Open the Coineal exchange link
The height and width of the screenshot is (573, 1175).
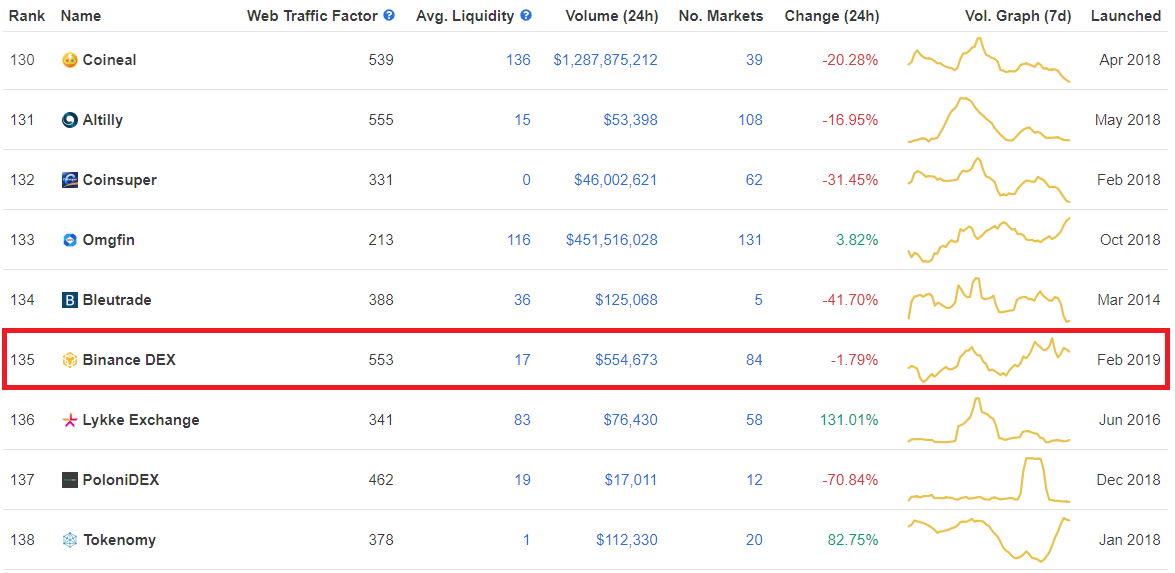tap(109, 60)
